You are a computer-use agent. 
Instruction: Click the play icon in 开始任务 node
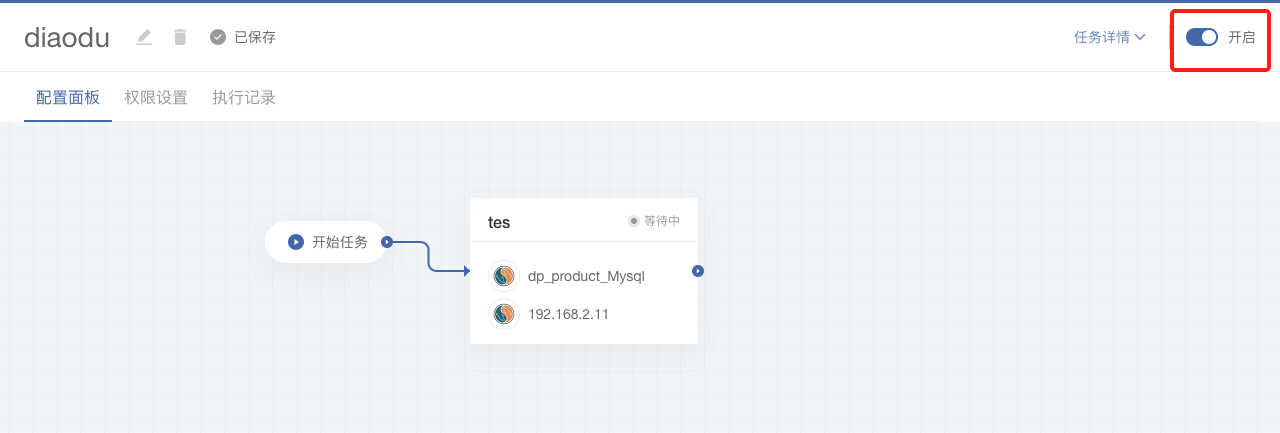(x=296, y=242)
